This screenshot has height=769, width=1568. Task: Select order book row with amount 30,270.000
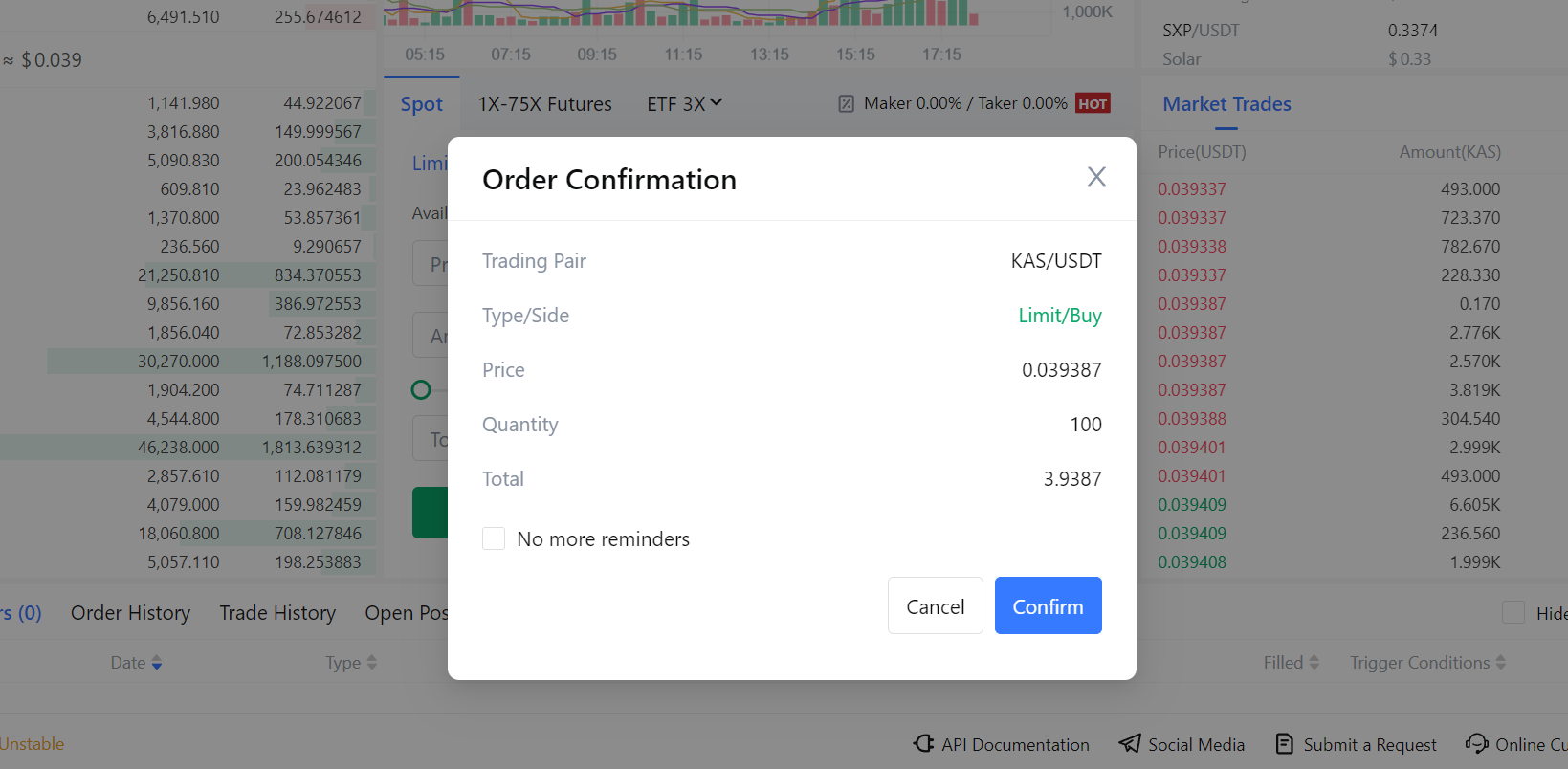tap(188, 361)
